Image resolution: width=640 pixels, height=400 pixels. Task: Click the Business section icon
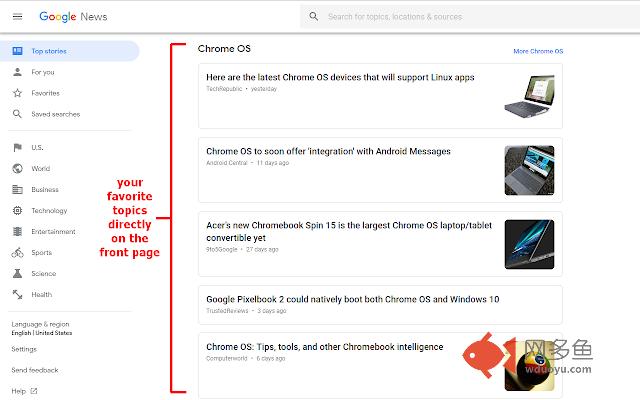pos(17,189)
